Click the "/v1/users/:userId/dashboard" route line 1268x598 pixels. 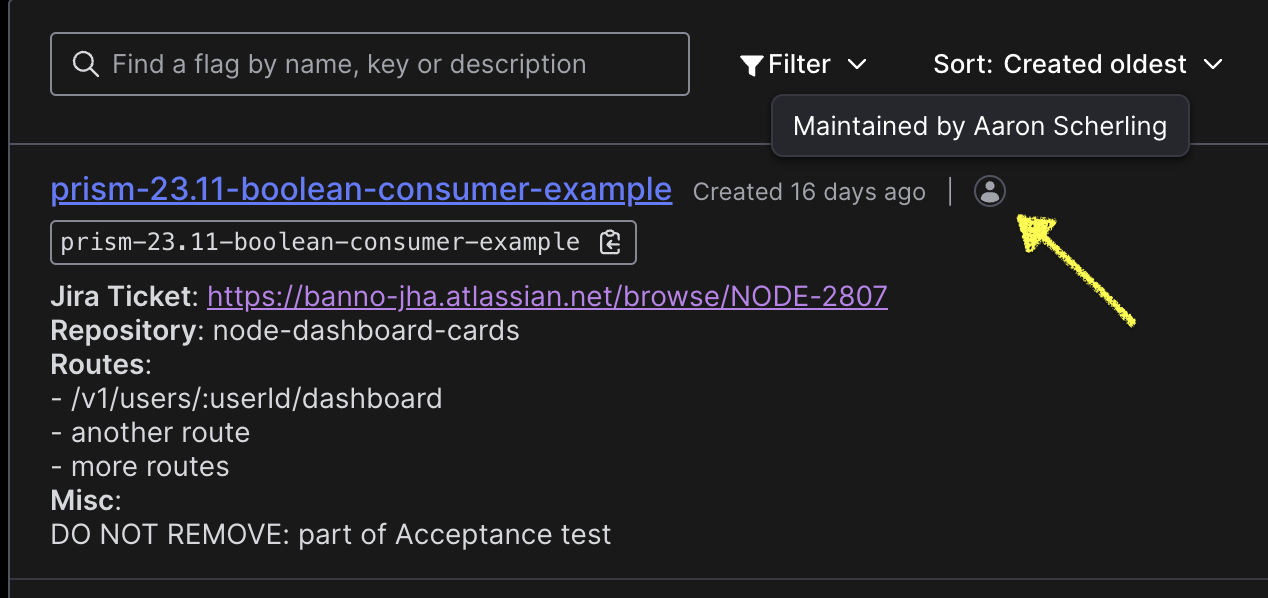(x=246, y=399)
